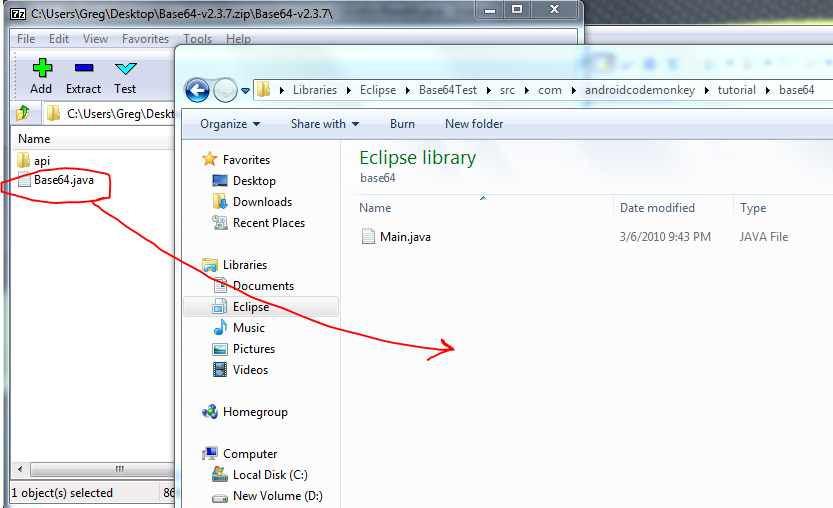Viewport: 833px width, 508px height.
Task: Open the Organize dropdown
Action: tap(230, 124)
